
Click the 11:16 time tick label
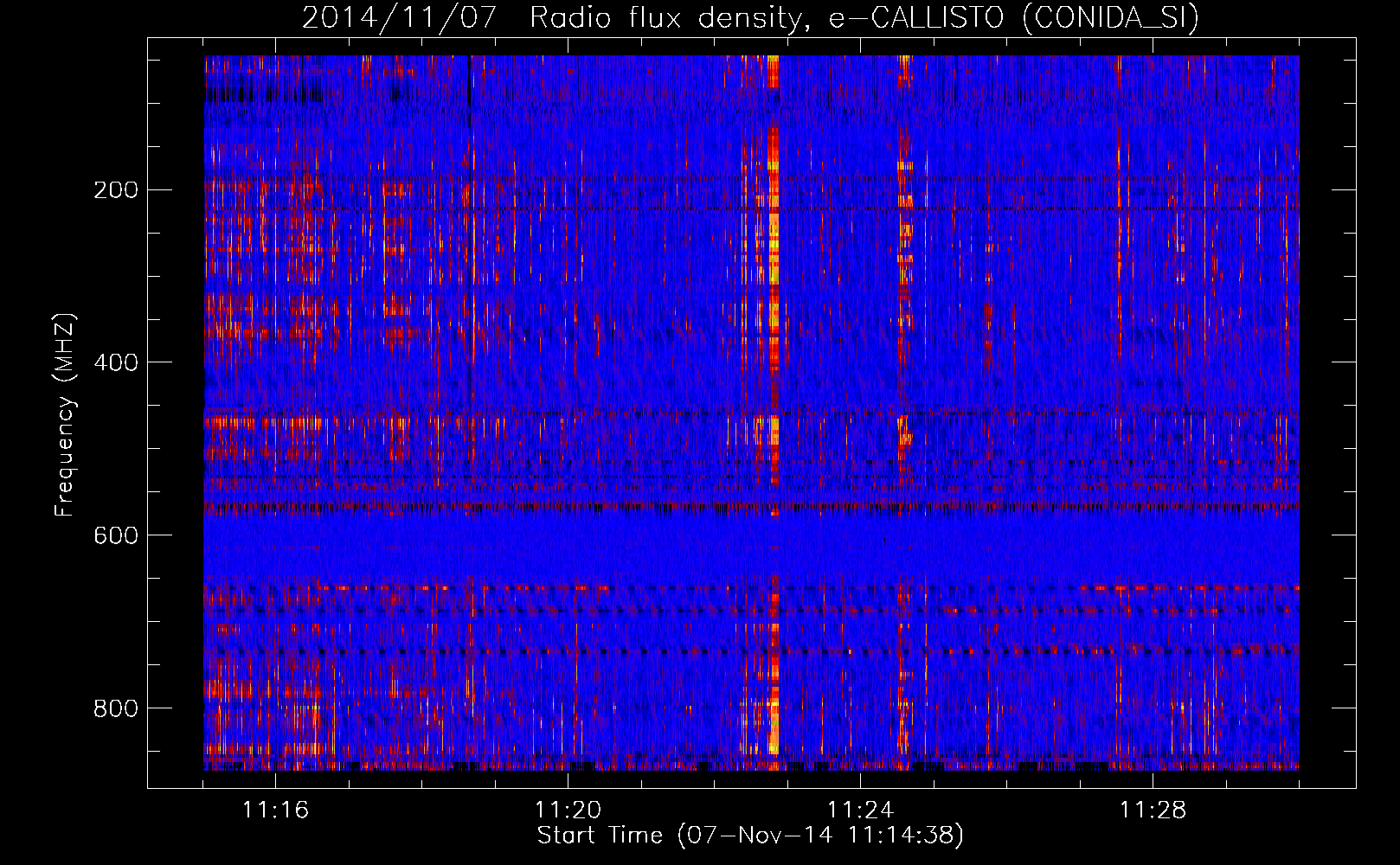click(x=275, y=810)
